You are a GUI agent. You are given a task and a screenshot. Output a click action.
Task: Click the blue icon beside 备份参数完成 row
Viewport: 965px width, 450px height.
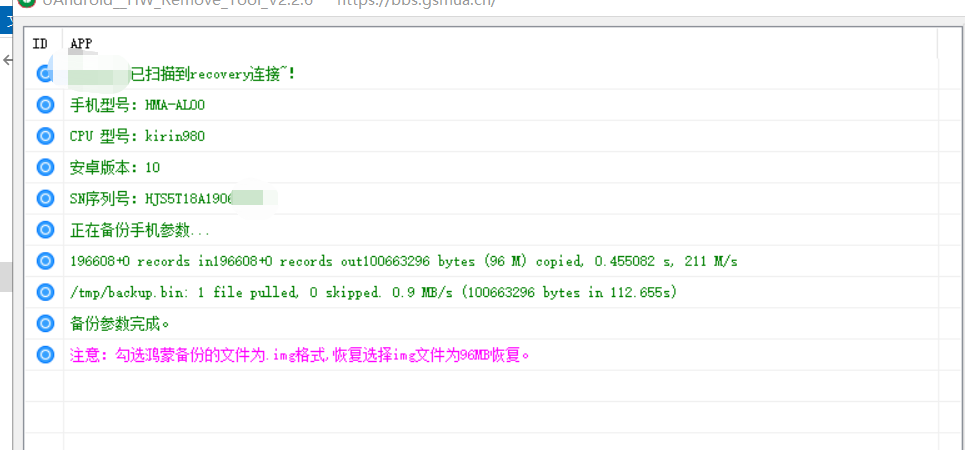click(45, 323)
